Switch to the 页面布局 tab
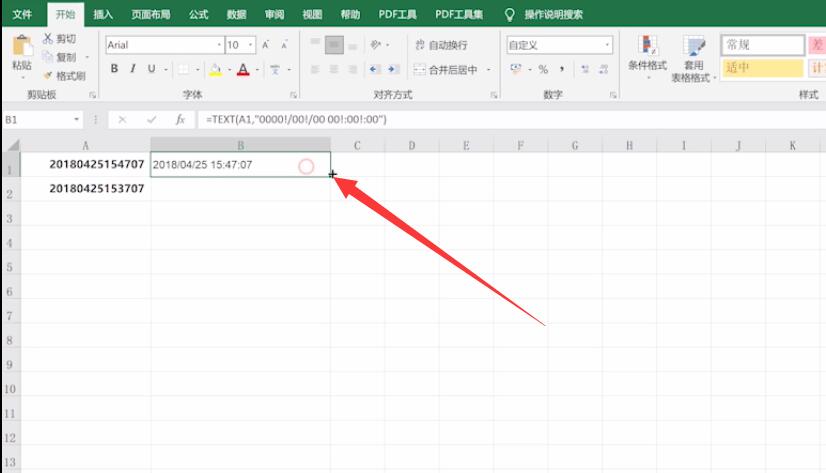The image size is (826, 473). (x=151, y=14)
